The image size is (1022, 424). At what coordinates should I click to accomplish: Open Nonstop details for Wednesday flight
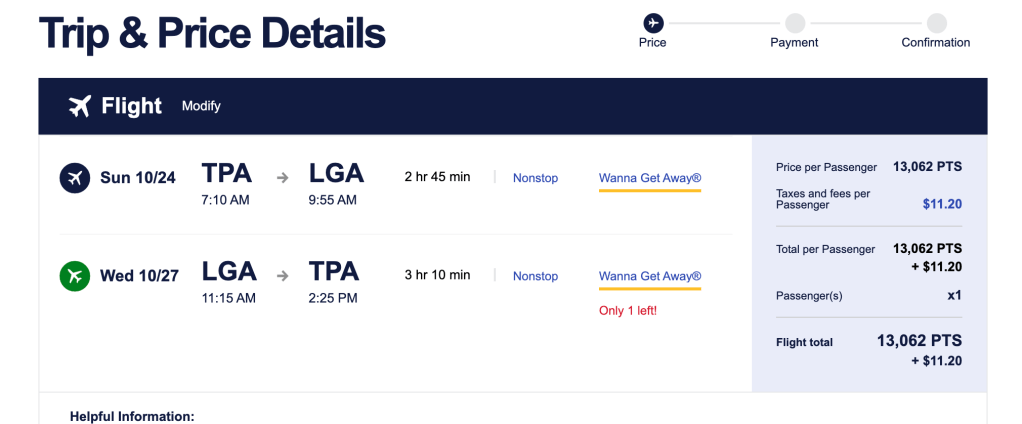[535, 276]
